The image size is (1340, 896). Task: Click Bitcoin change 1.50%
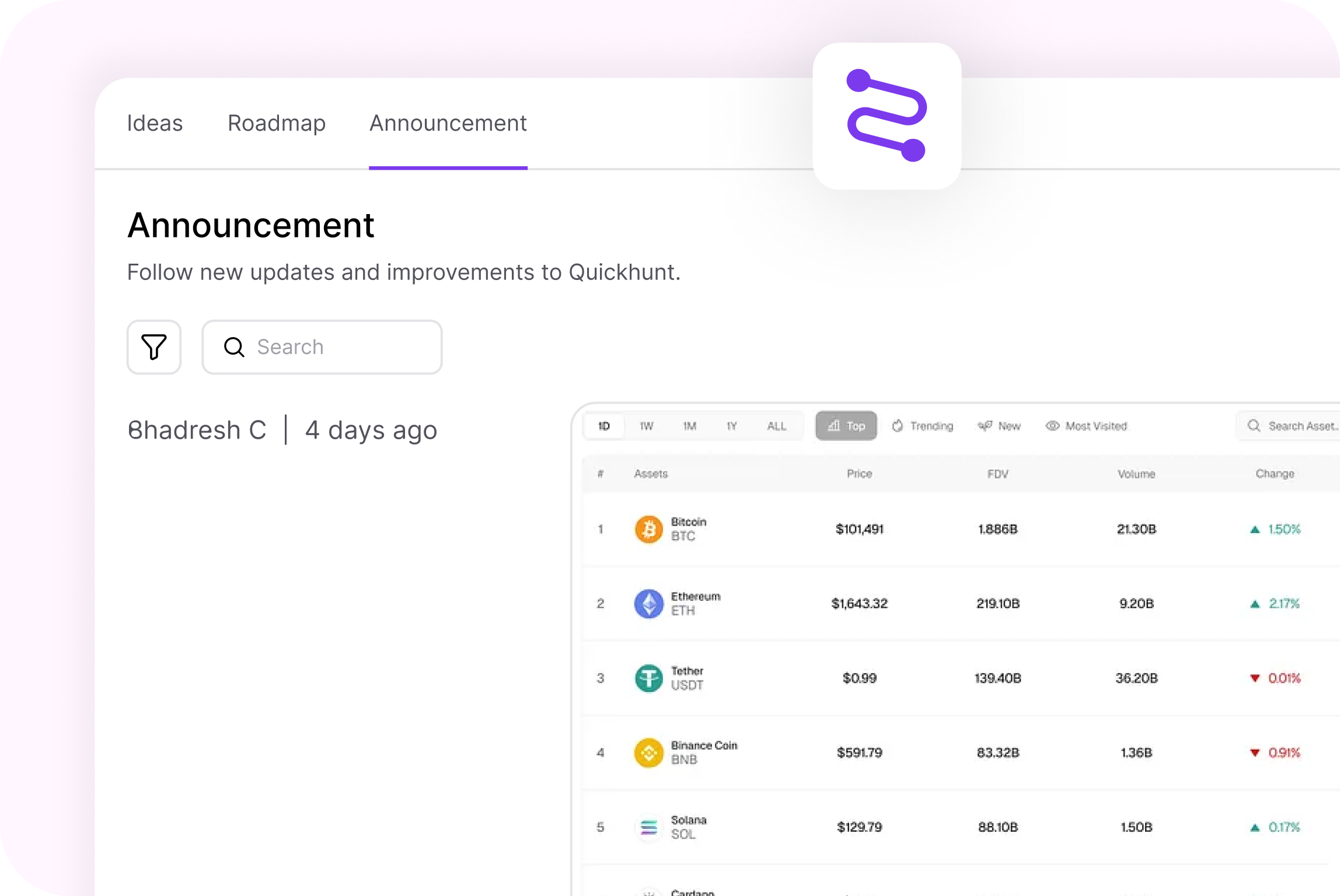(1285, 529)
